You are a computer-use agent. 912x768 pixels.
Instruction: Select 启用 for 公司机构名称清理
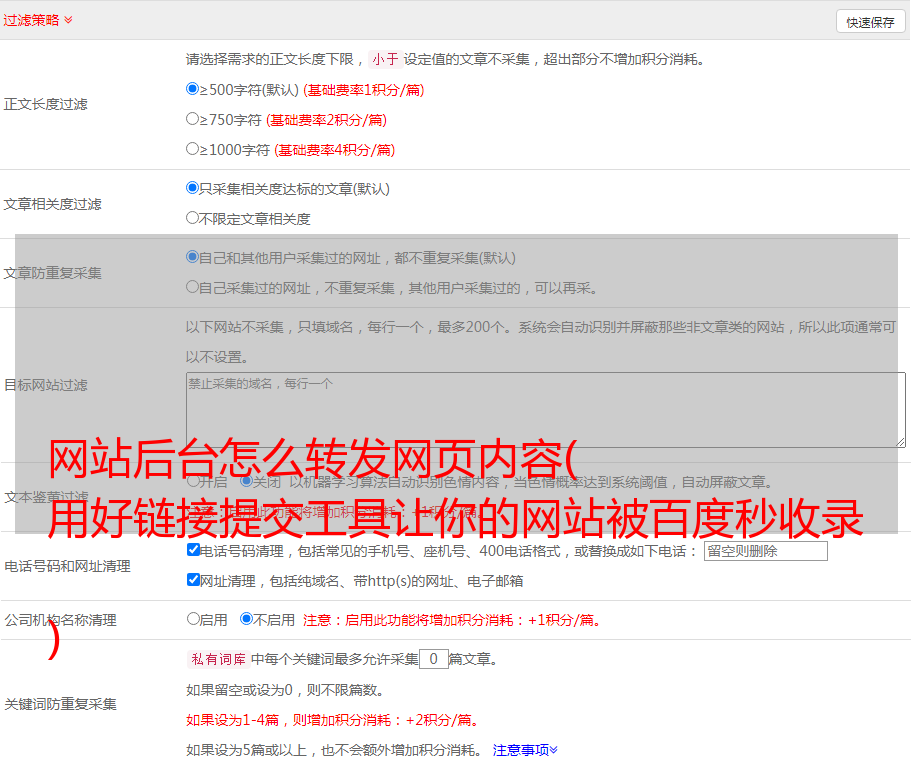[x=193, y=619]
